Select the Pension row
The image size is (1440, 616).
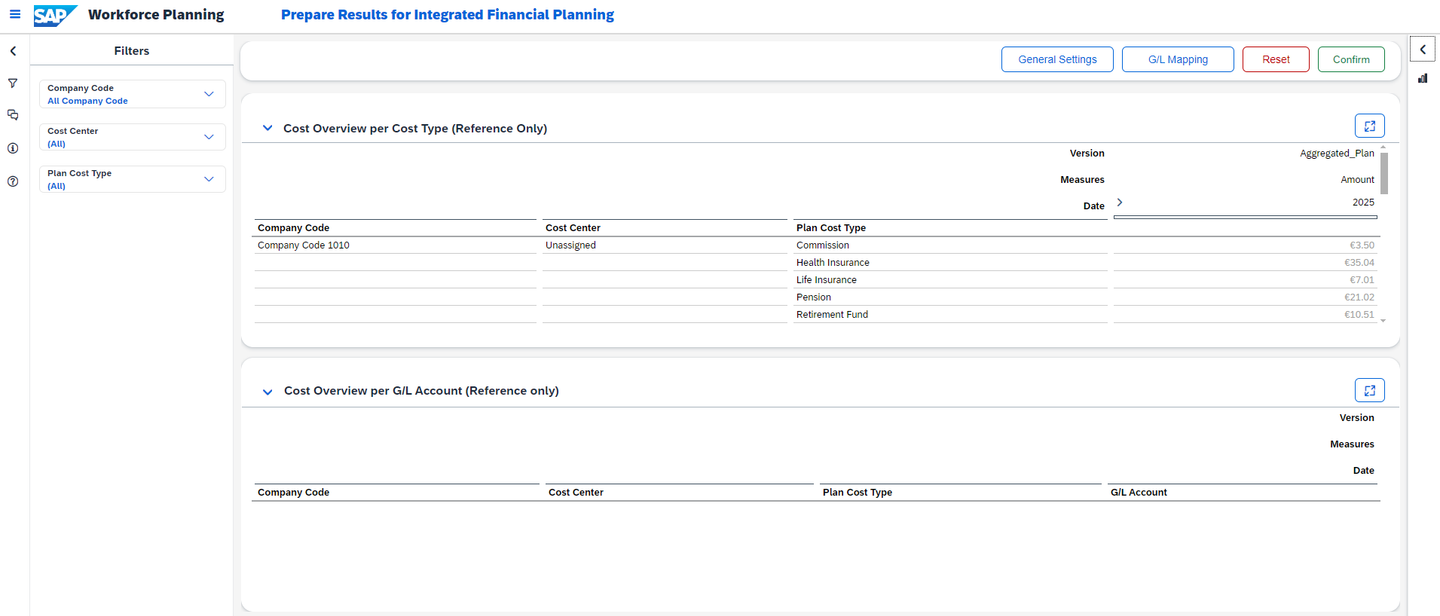coord(950,297)
